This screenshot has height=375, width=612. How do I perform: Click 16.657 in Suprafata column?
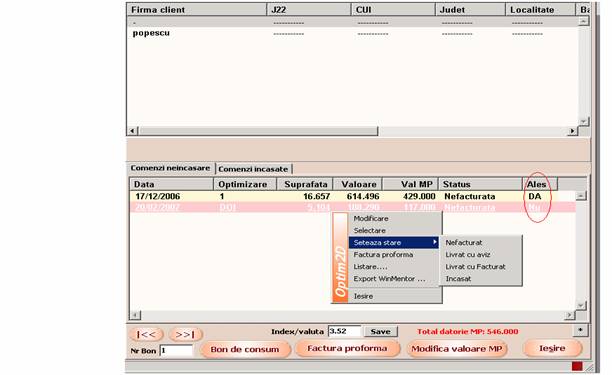(317, 196)
